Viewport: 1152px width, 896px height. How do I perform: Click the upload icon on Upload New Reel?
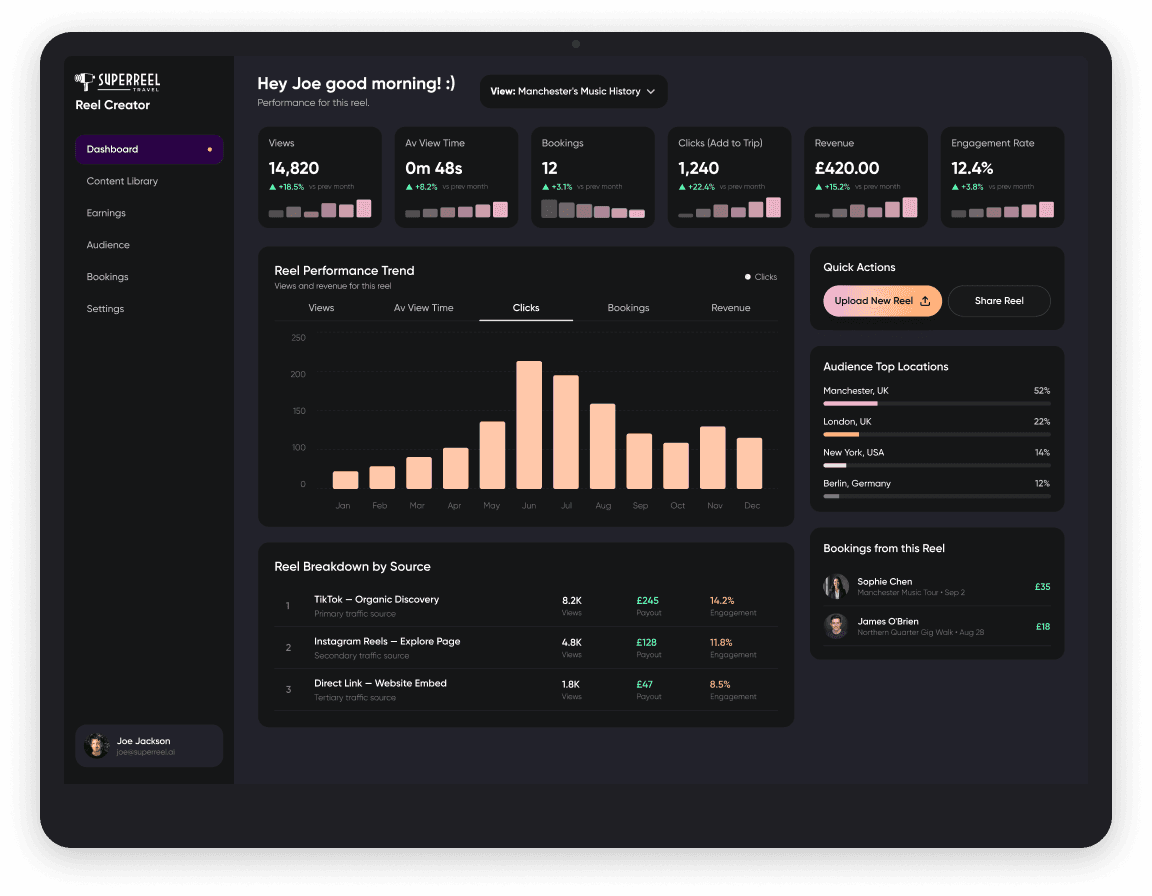tap(925, 301)
